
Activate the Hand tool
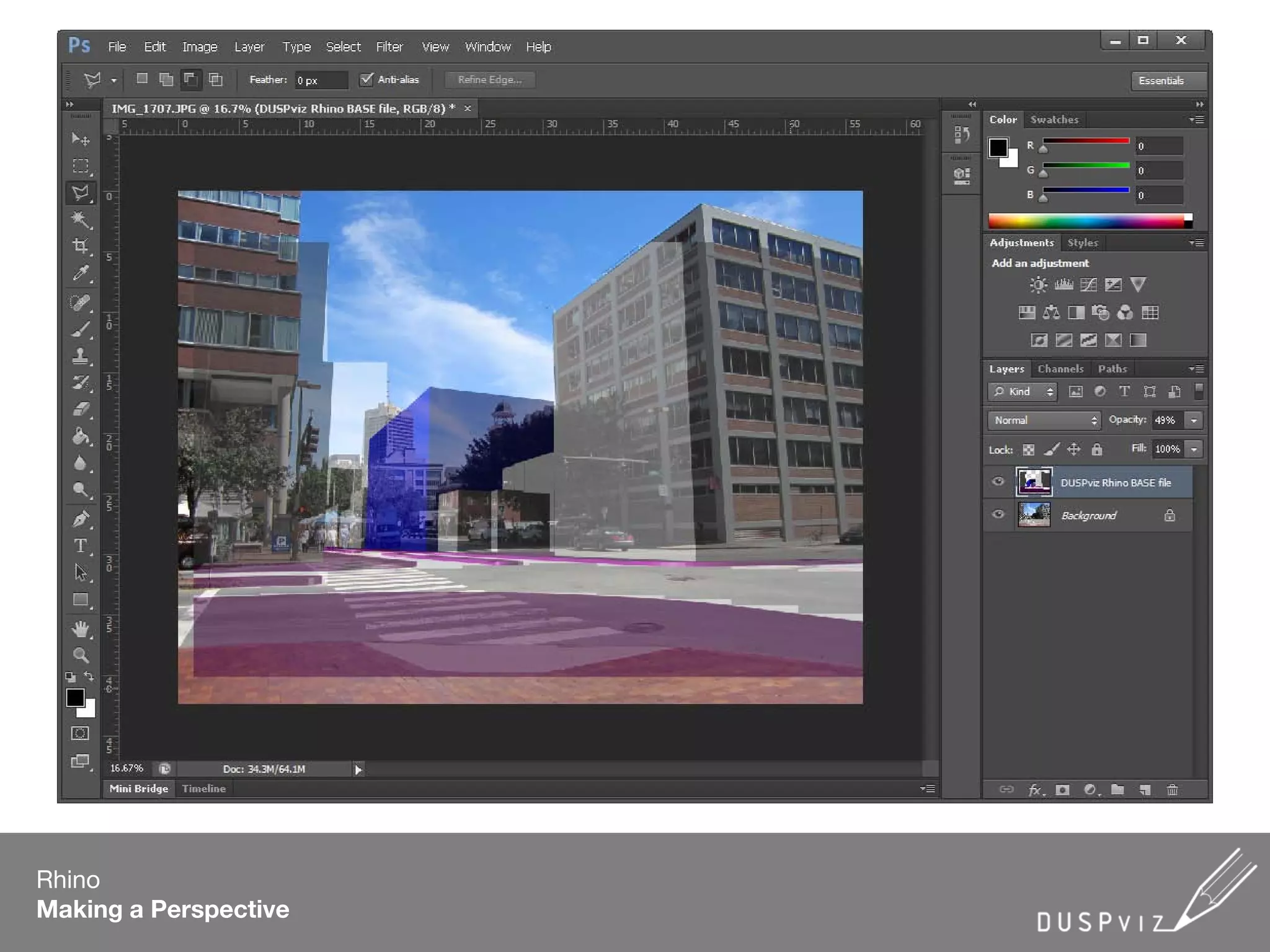coord(81,629)
